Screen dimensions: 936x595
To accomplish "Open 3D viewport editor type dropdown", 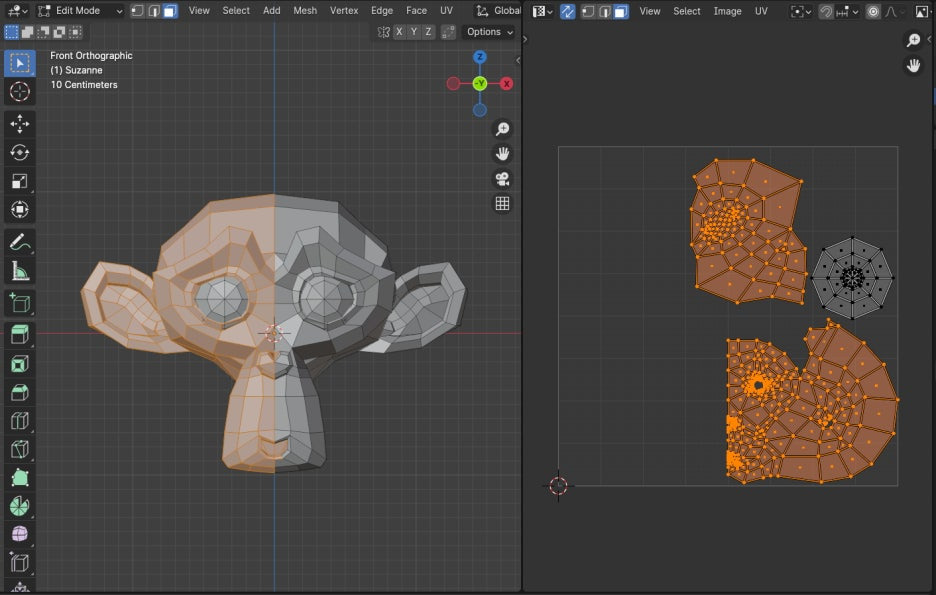I will 17,11.
